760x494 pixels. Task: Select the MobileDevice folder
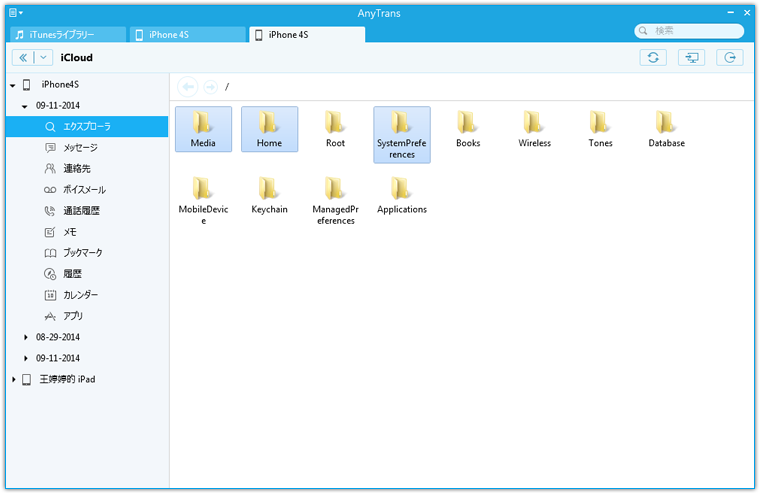[203, 201]
